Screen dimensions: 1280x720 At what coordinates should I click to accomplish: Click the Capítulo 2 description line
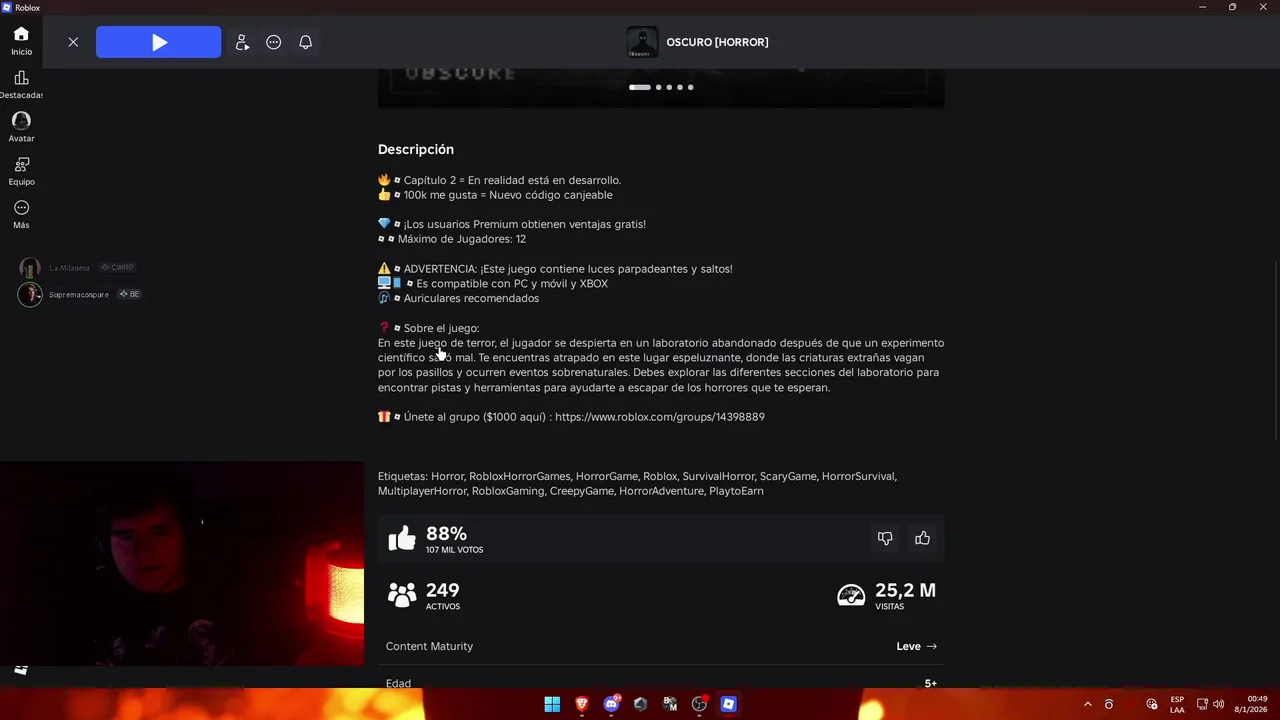(499, 180)
